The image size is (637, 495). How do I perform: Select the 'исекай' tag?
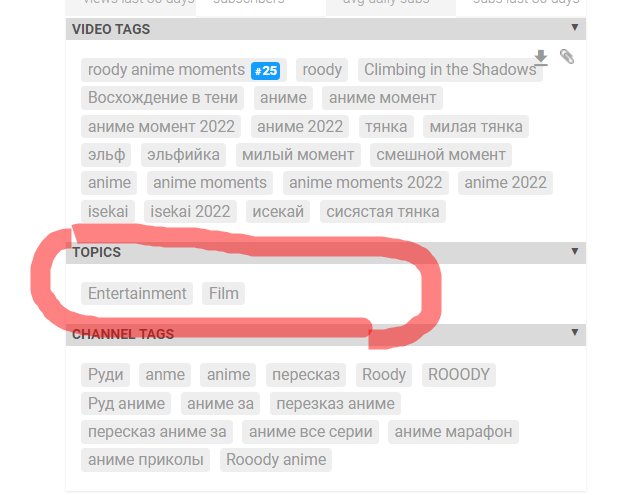[278, 211]
